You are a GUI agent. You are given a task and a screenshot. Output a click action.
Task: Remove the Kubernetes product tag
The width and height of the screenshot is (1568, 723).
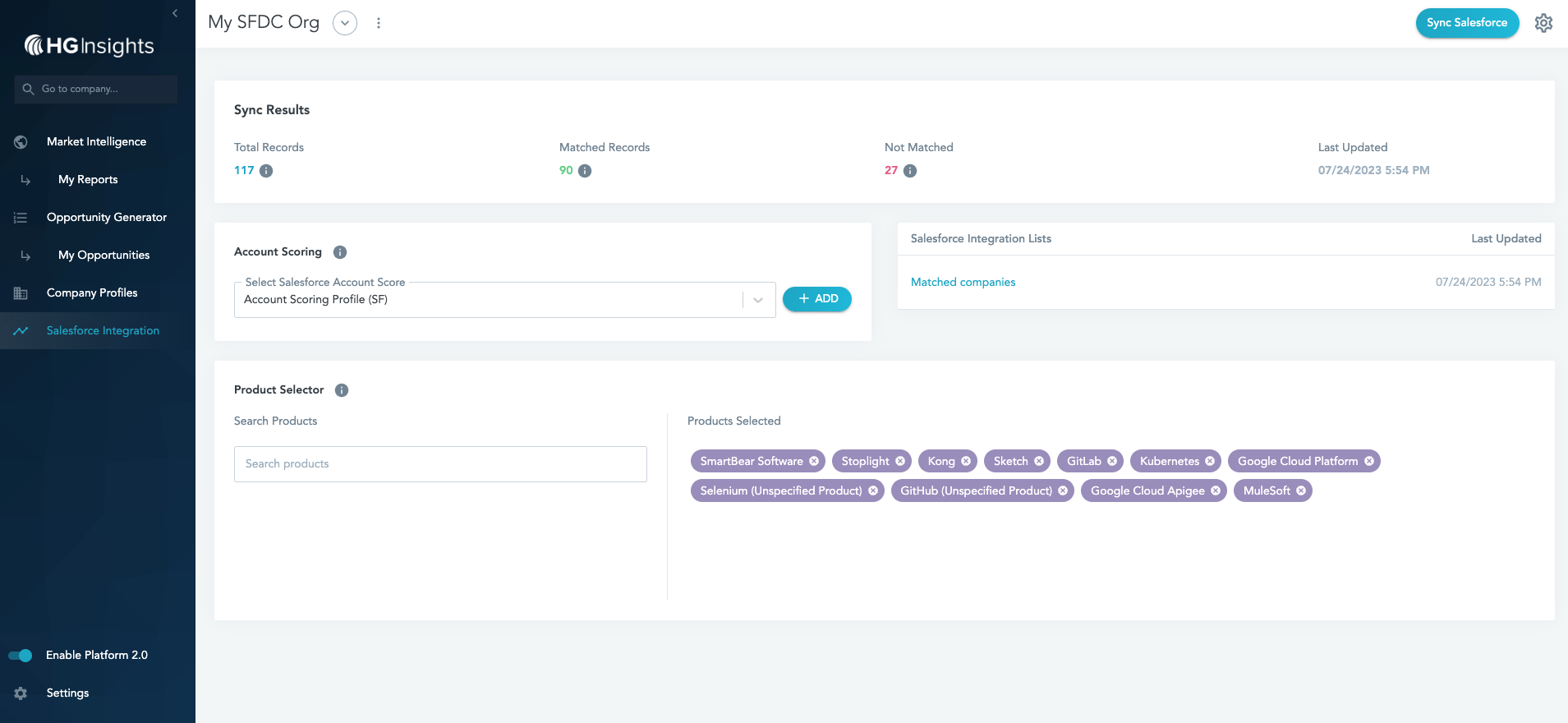coord(1210,461)
